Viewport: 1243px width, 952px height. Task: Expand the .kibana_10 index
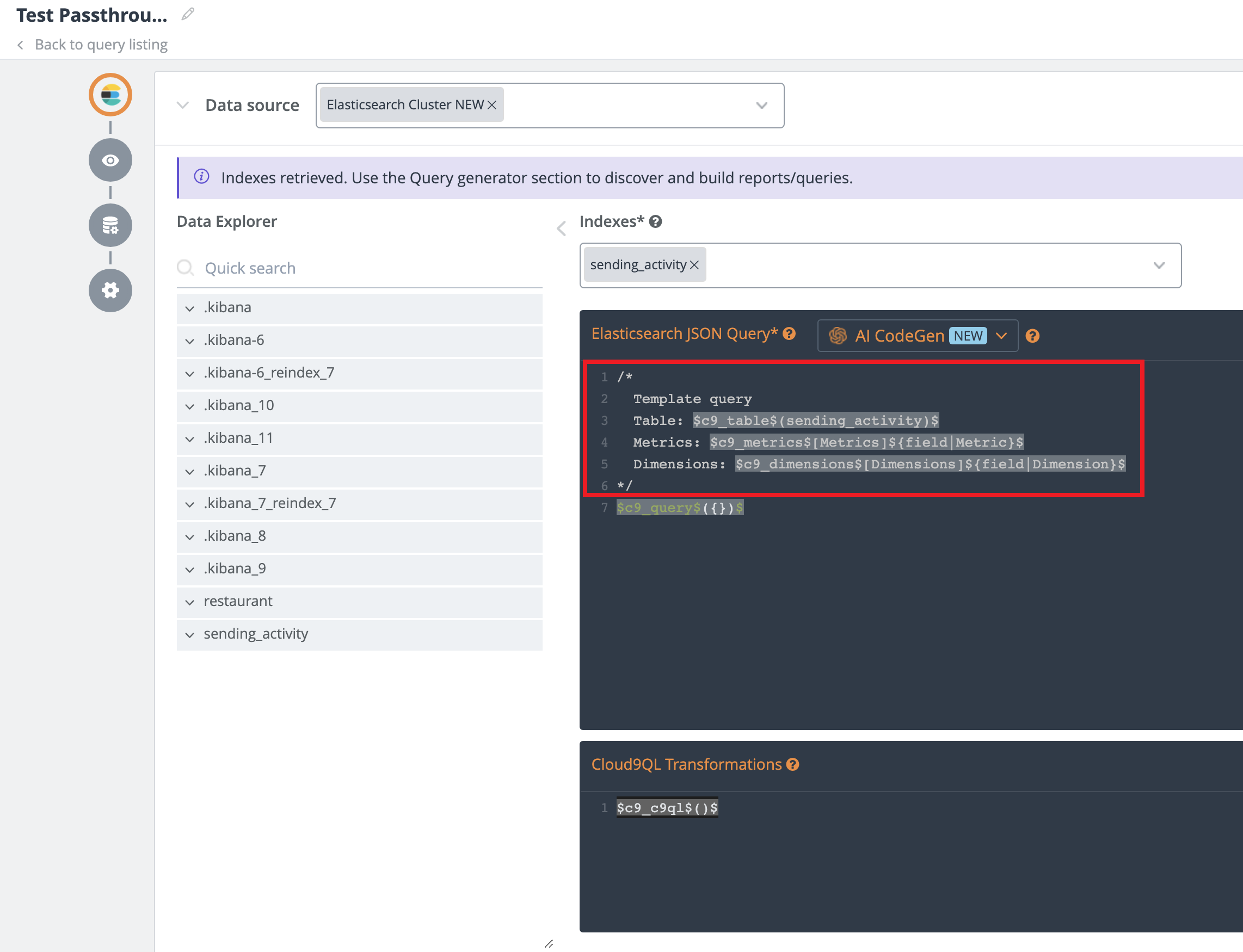pos(190,406)
